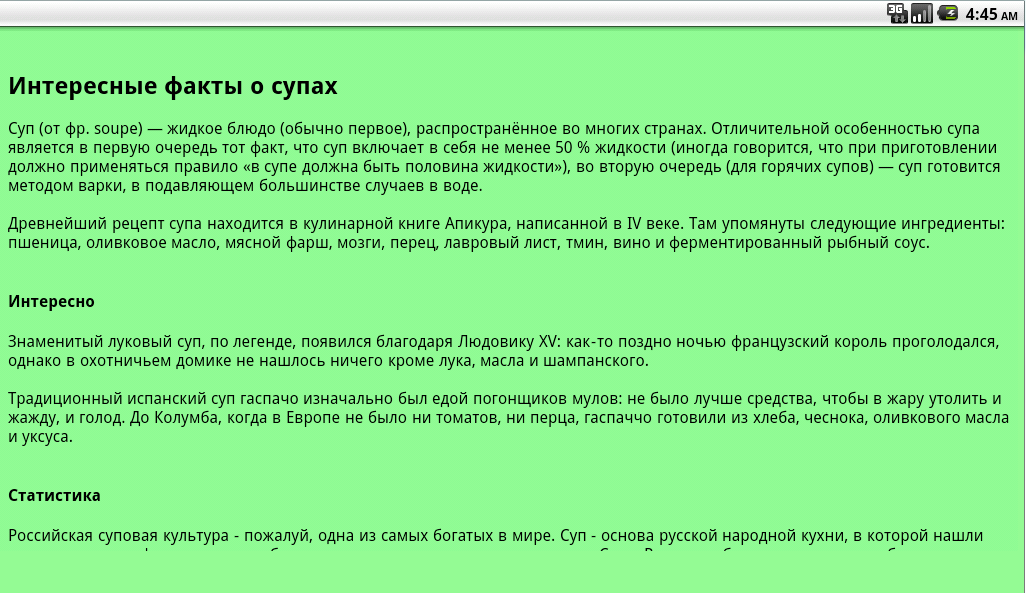
Task: Tap the 4:45 AM clock
Action: click(991, 14)
